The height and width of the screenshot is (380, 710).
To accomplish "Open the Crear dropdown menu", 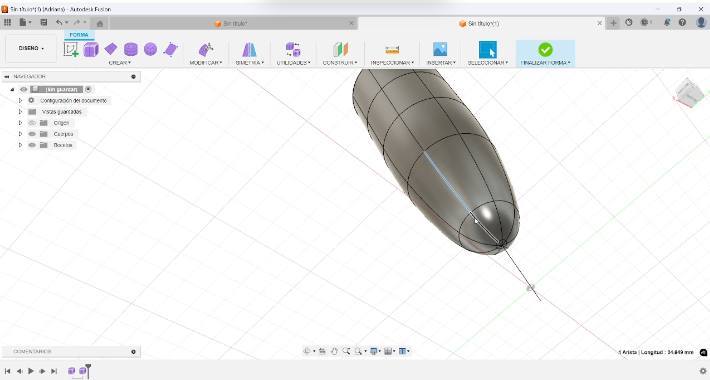I will pyautogui.click(x=120, y=63).
